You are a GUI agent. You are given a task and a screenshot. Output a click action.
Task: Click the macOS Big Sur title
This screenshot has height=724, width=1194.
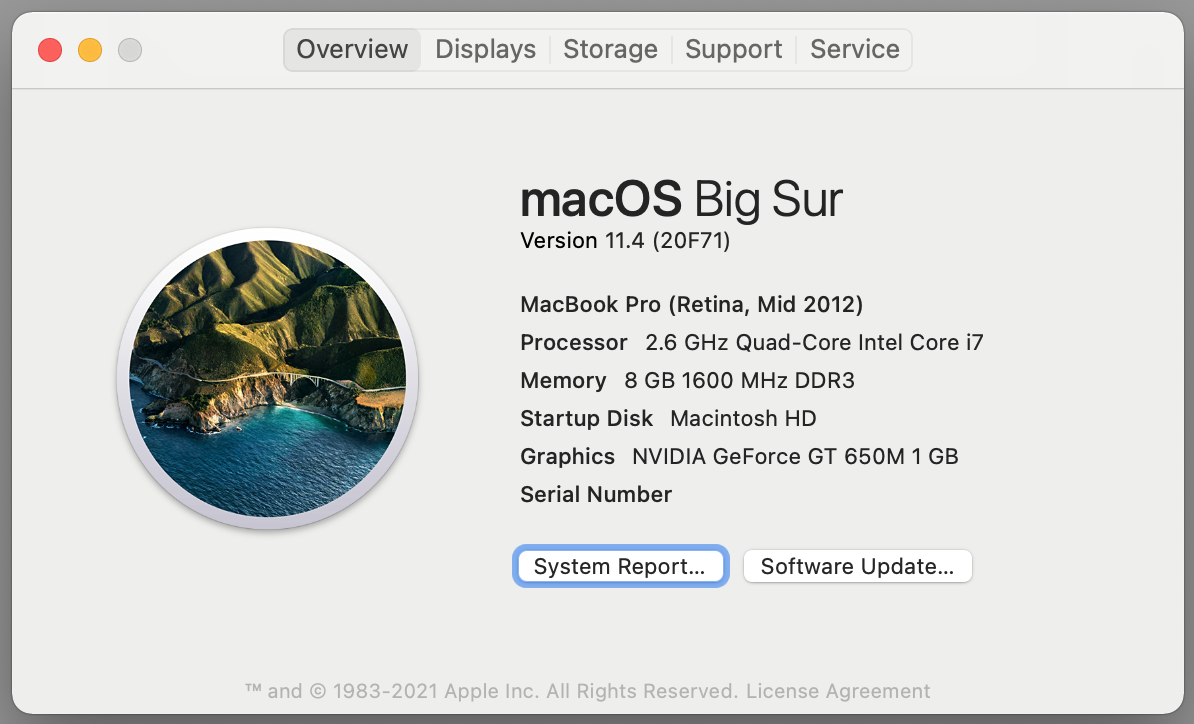tap(681, 199)
